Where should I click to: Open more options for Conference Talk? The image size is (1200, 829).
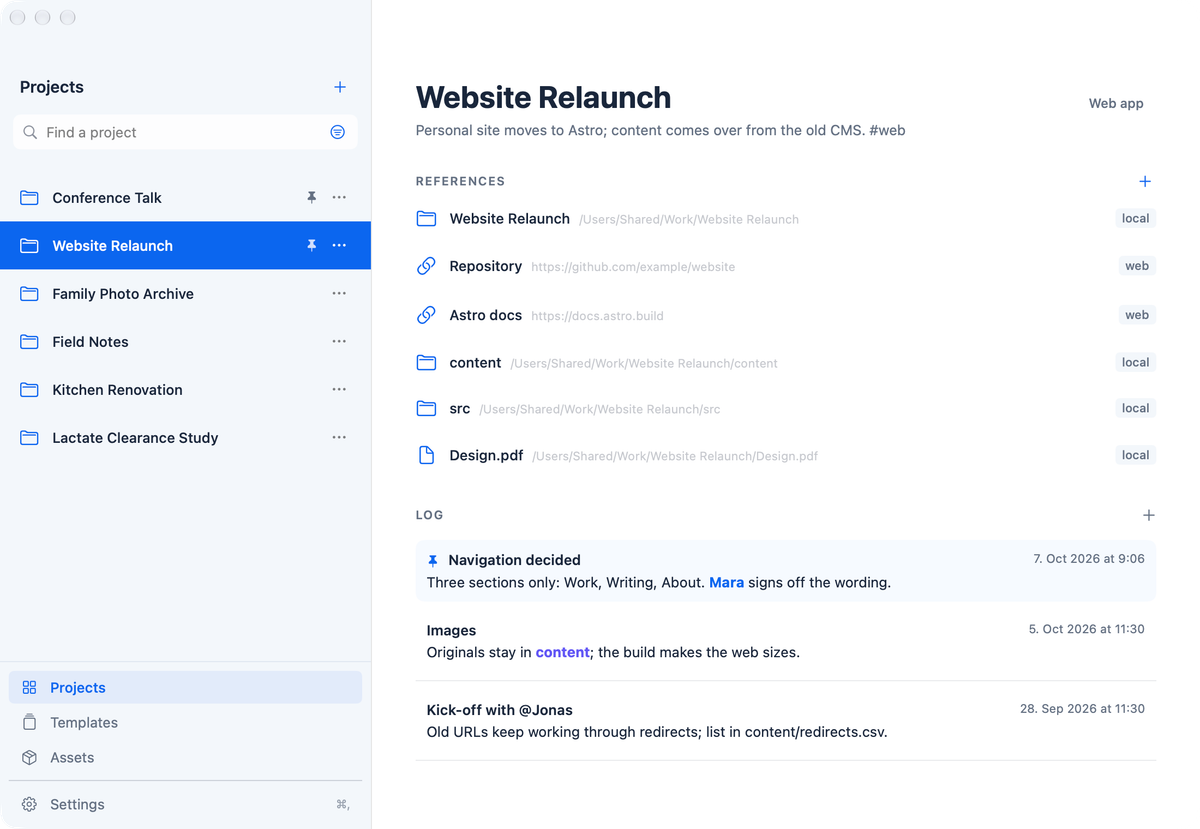point(339,197)
